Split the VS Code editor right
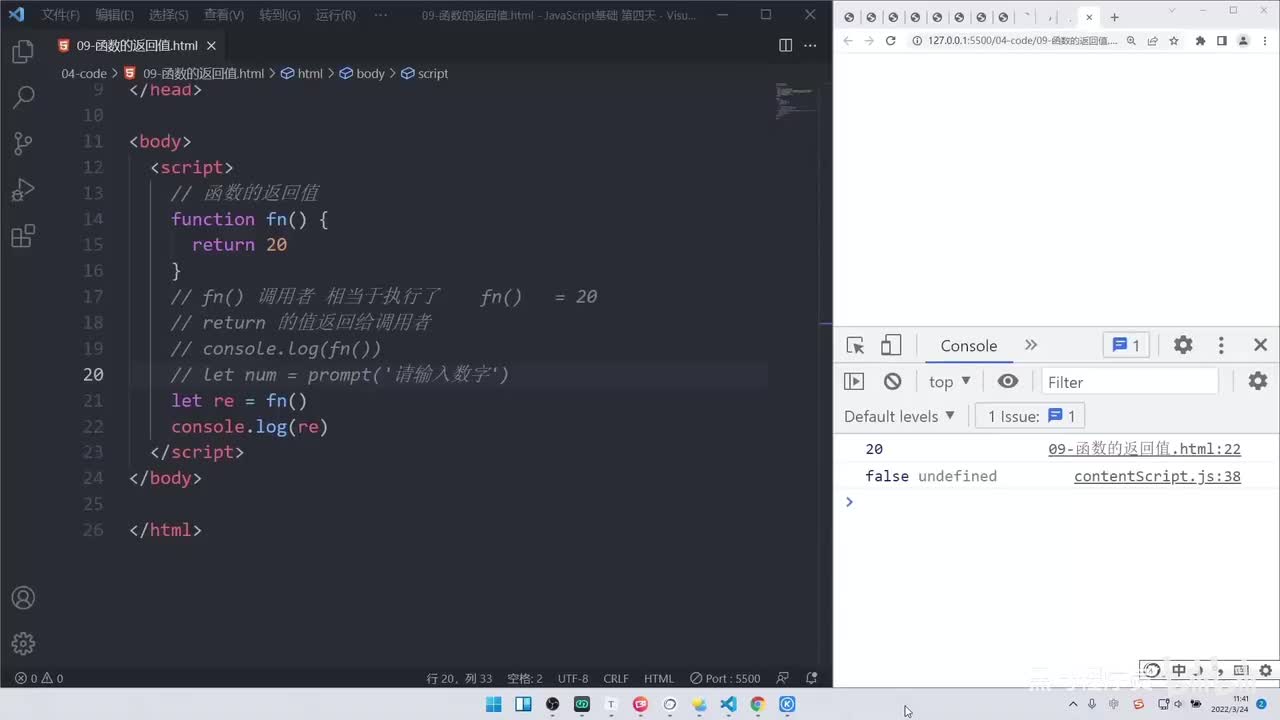Viewport: 1280px width, 720px height. tap(786, 45)
